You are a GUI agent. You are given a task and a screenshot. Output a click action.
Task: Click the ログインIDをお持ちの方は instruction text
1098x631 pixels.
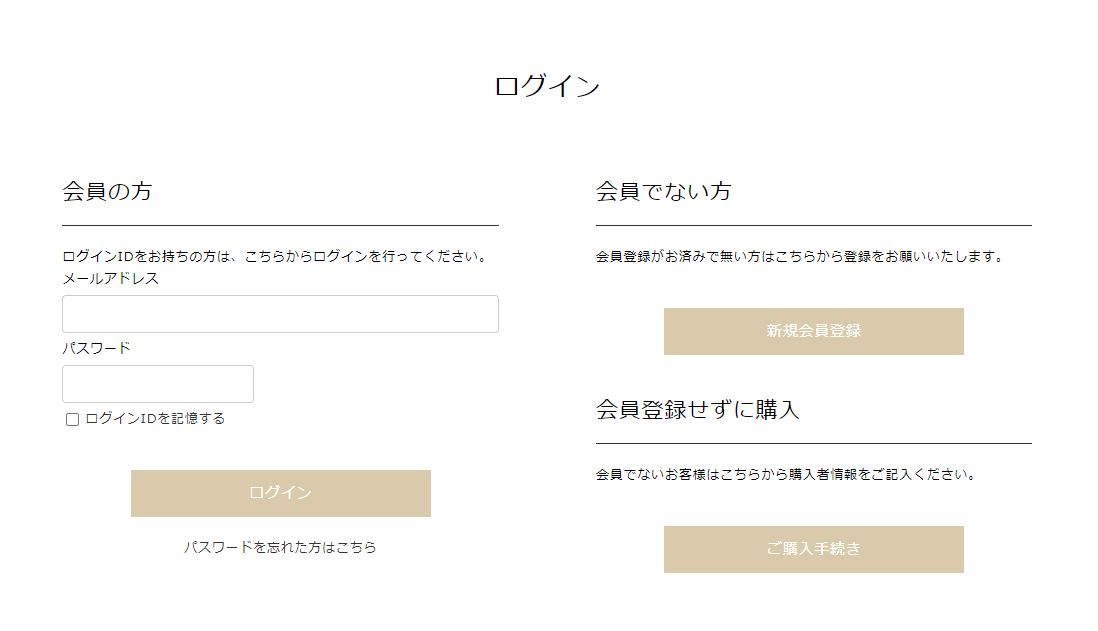point(274,257)
